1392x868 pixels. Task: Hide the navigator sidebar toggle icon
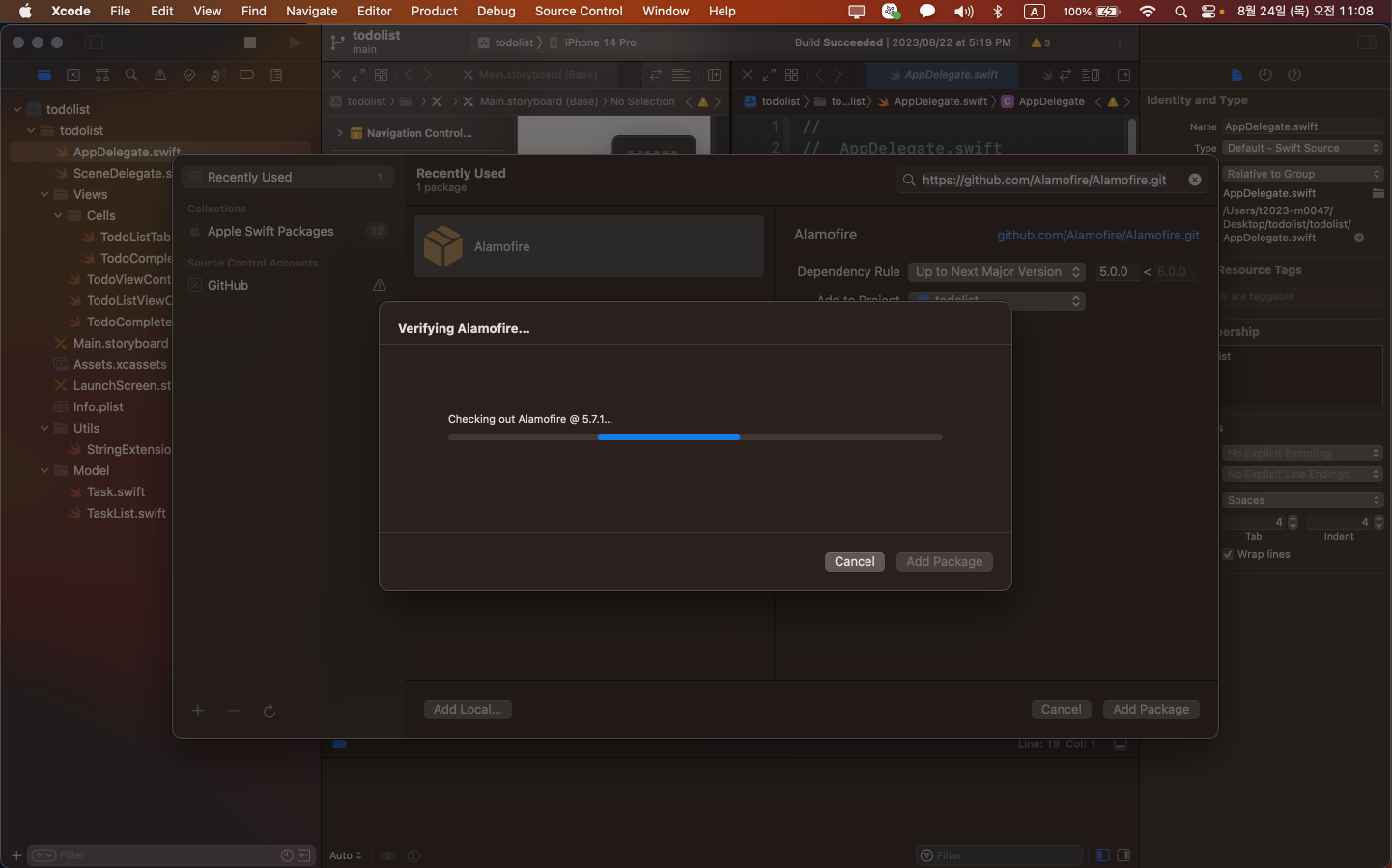(94, 42)
